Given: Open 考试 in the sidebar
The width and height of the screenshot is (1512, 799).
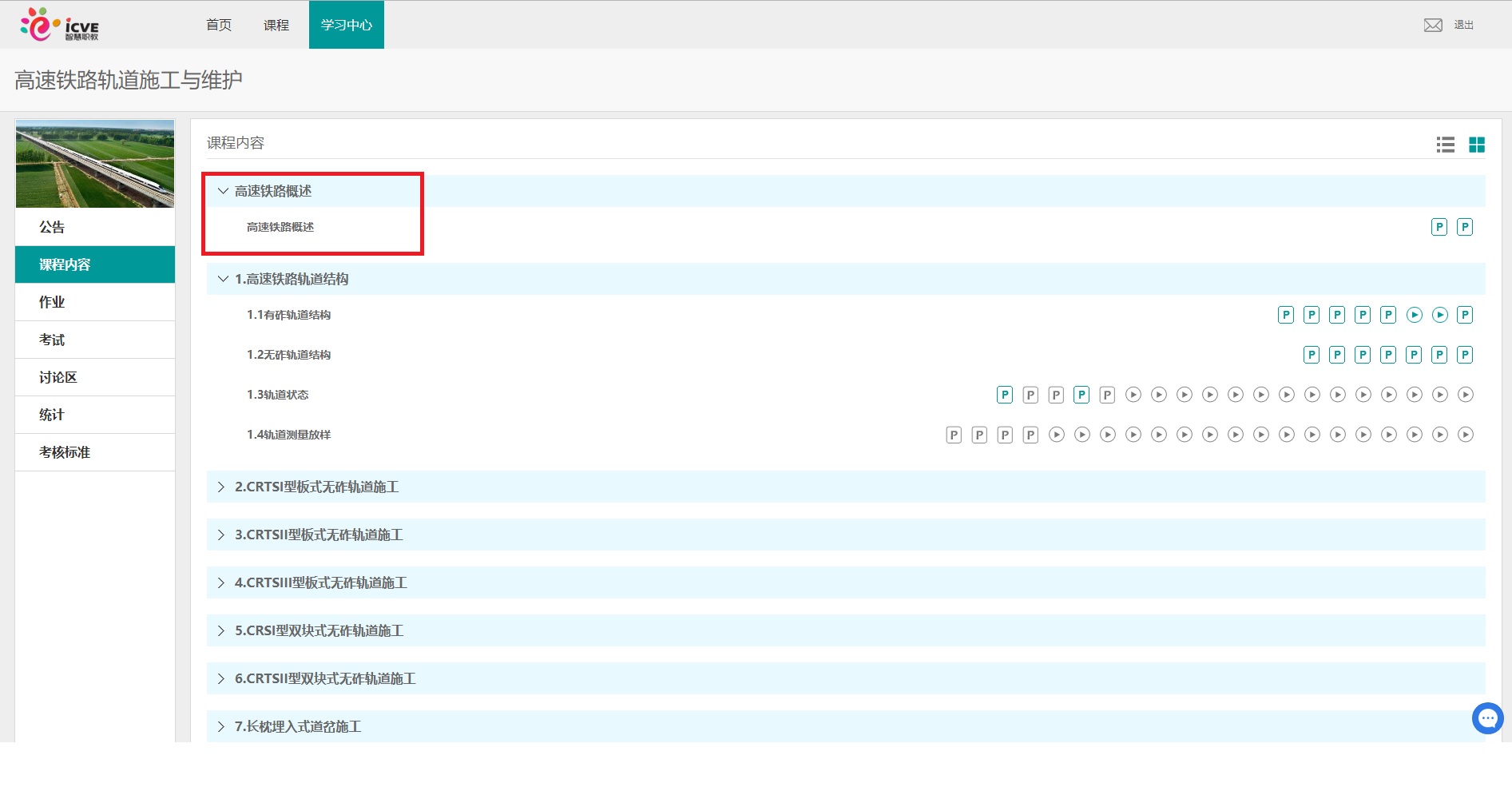Looking at the screenshot, I should click(x=95, y=340).
